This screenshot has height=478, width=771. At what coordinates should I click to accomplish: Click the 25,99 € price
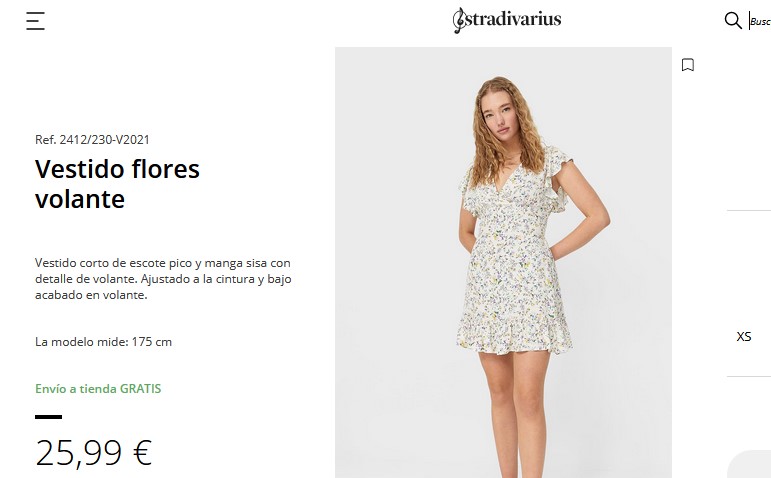[93, 452]
